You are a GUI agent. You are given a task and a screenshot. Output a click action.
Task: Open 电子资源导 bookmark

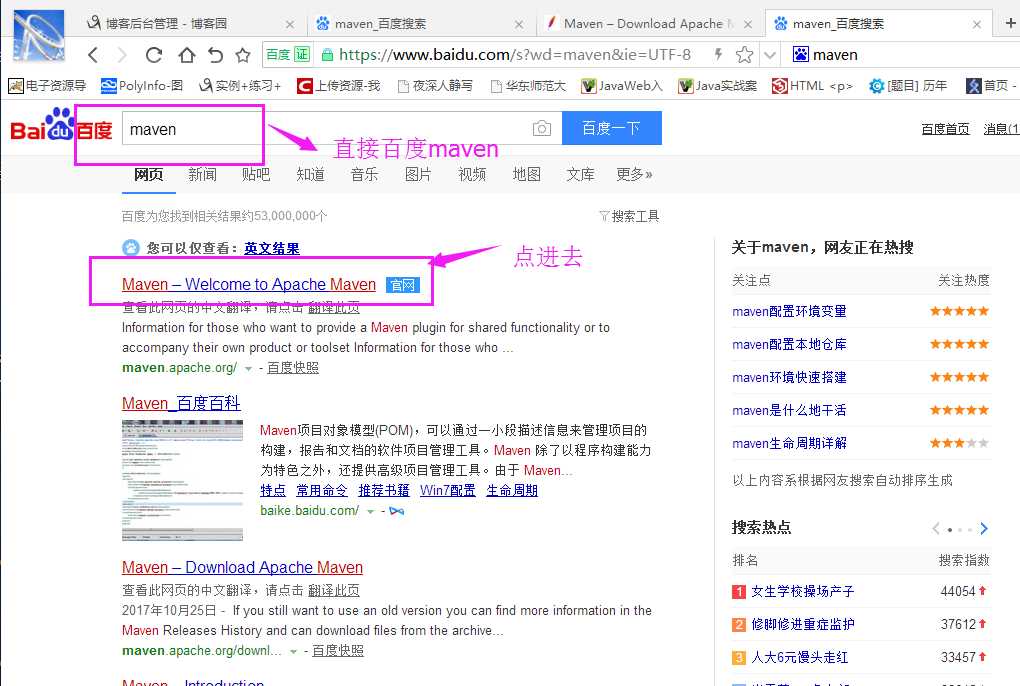point(47,86)
